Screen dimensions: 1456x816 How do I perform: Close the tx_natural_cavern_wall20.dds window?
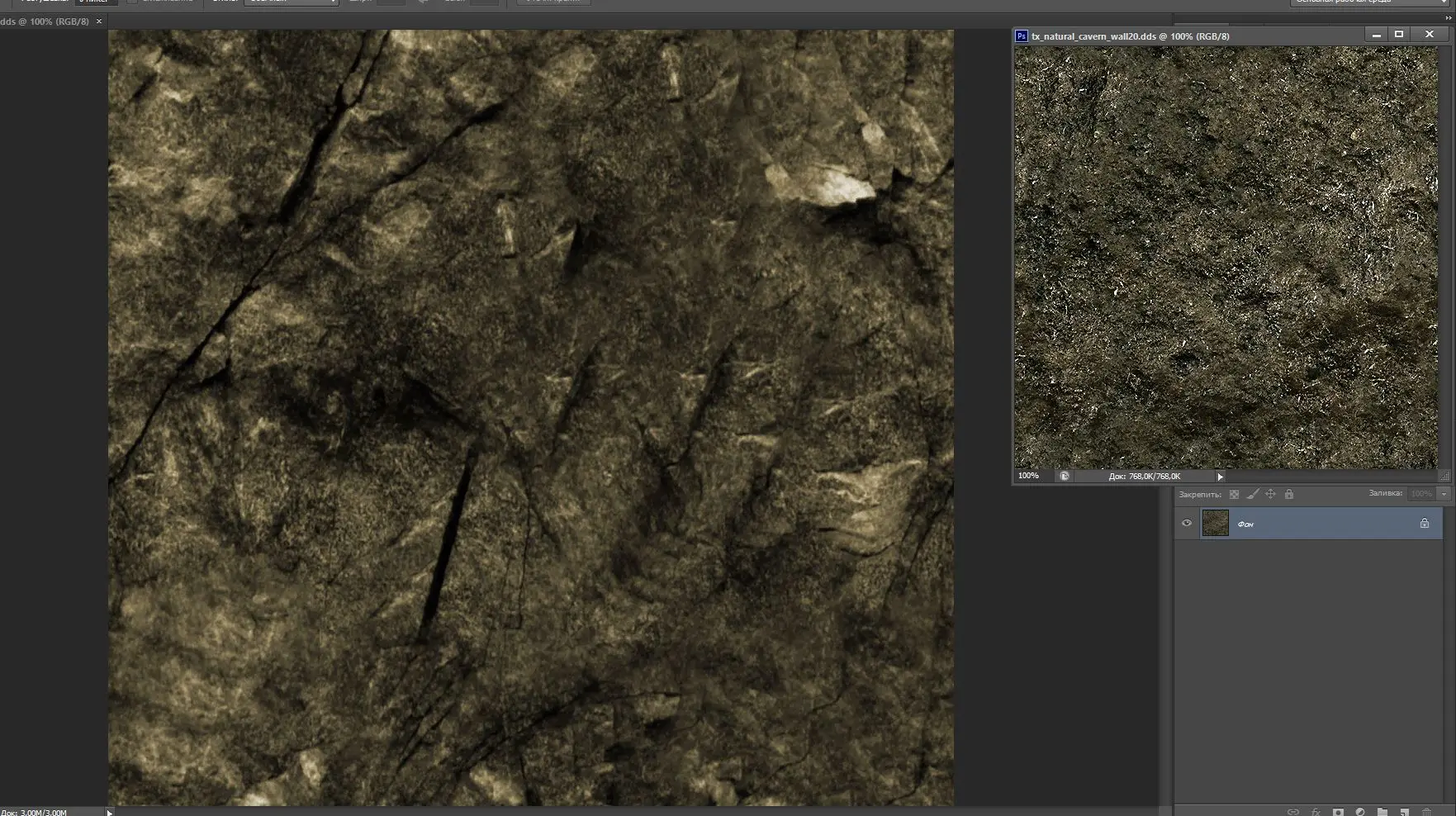coord(1430,35)
